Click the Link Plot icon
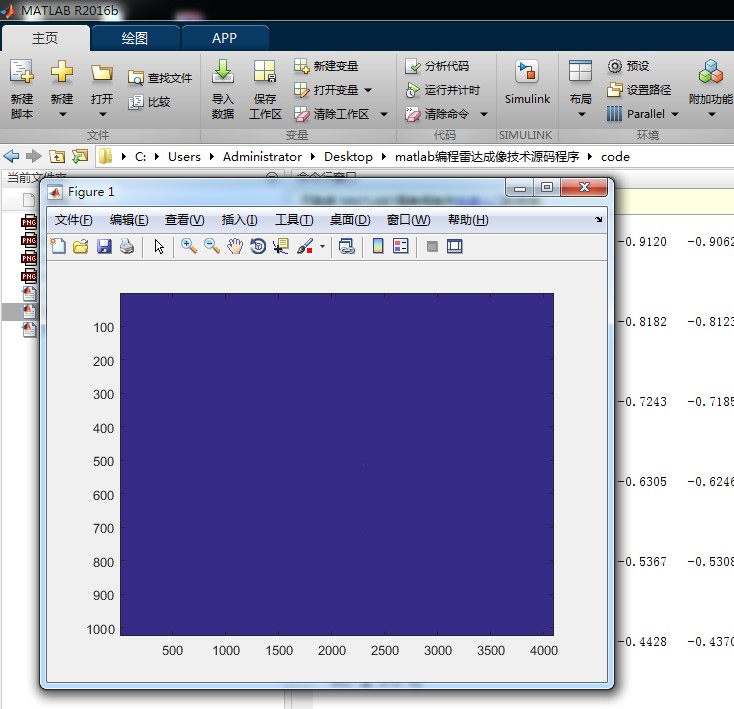734x709 pixels. coord(346,246)
